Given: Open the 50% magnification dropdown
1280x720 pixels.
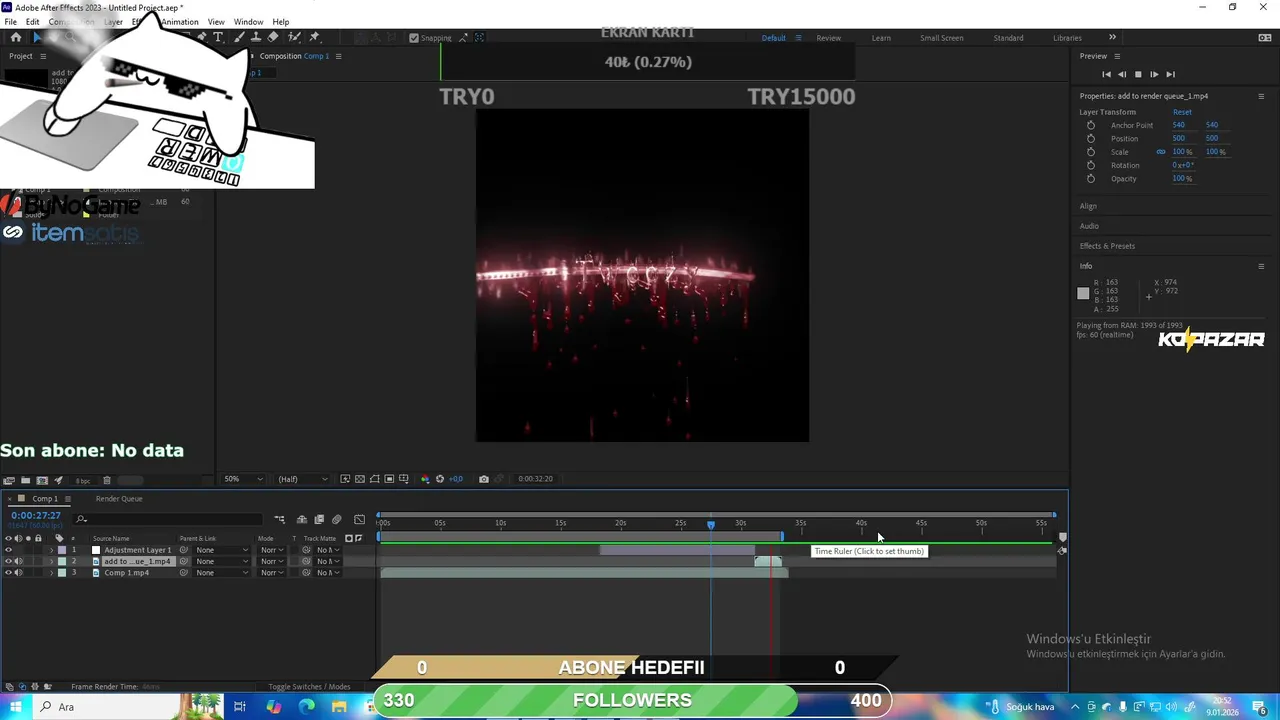Looking at the screenshot, I should [x=243, y=479].
